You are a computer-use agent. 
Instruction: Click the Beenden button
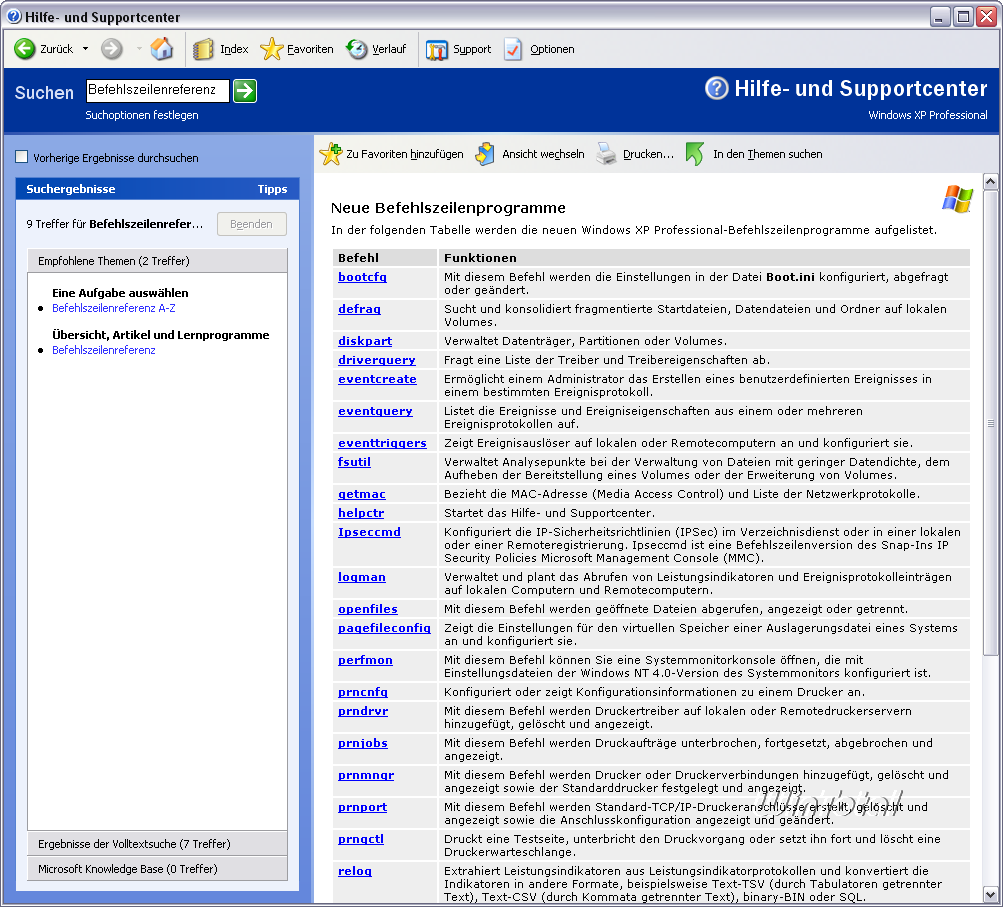(251, 224)
